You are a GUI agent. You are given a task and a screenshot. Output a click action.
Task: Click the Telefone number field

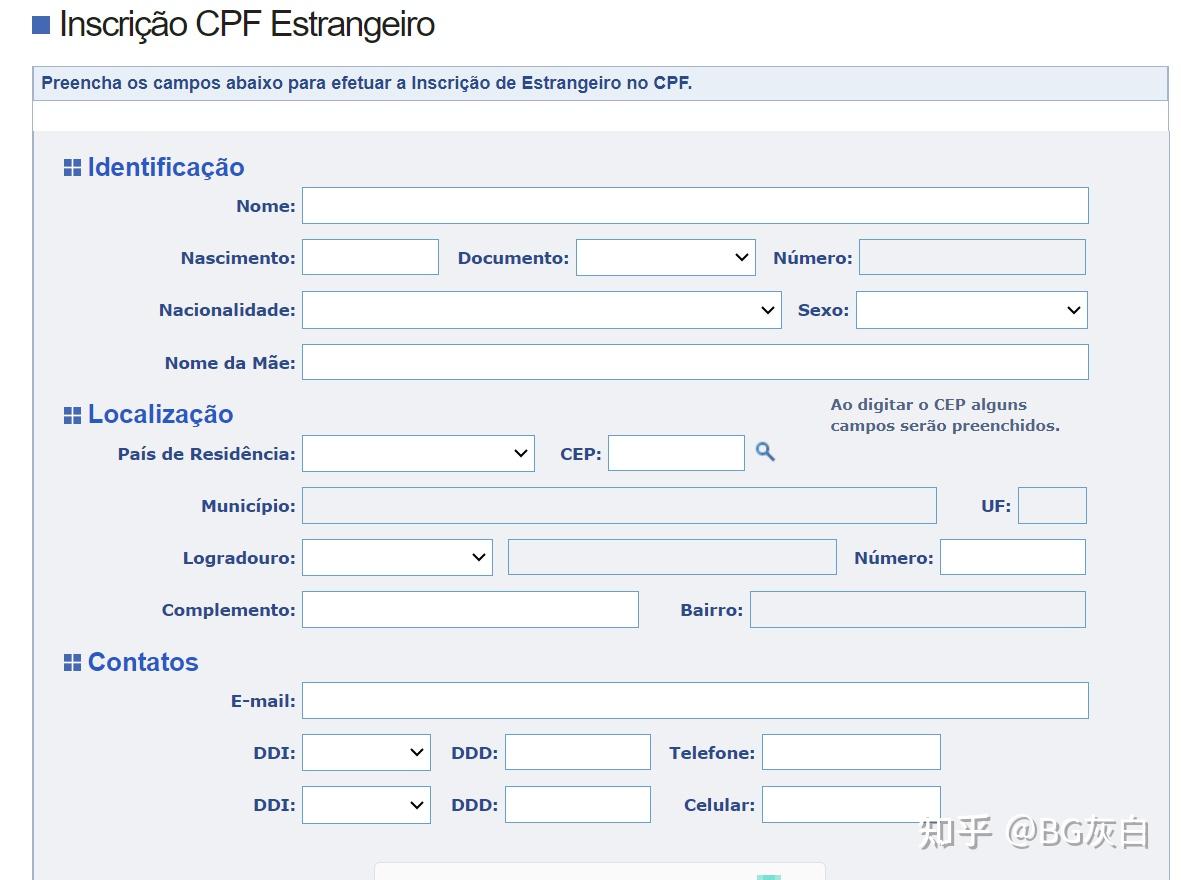click(x=850, y=752)
